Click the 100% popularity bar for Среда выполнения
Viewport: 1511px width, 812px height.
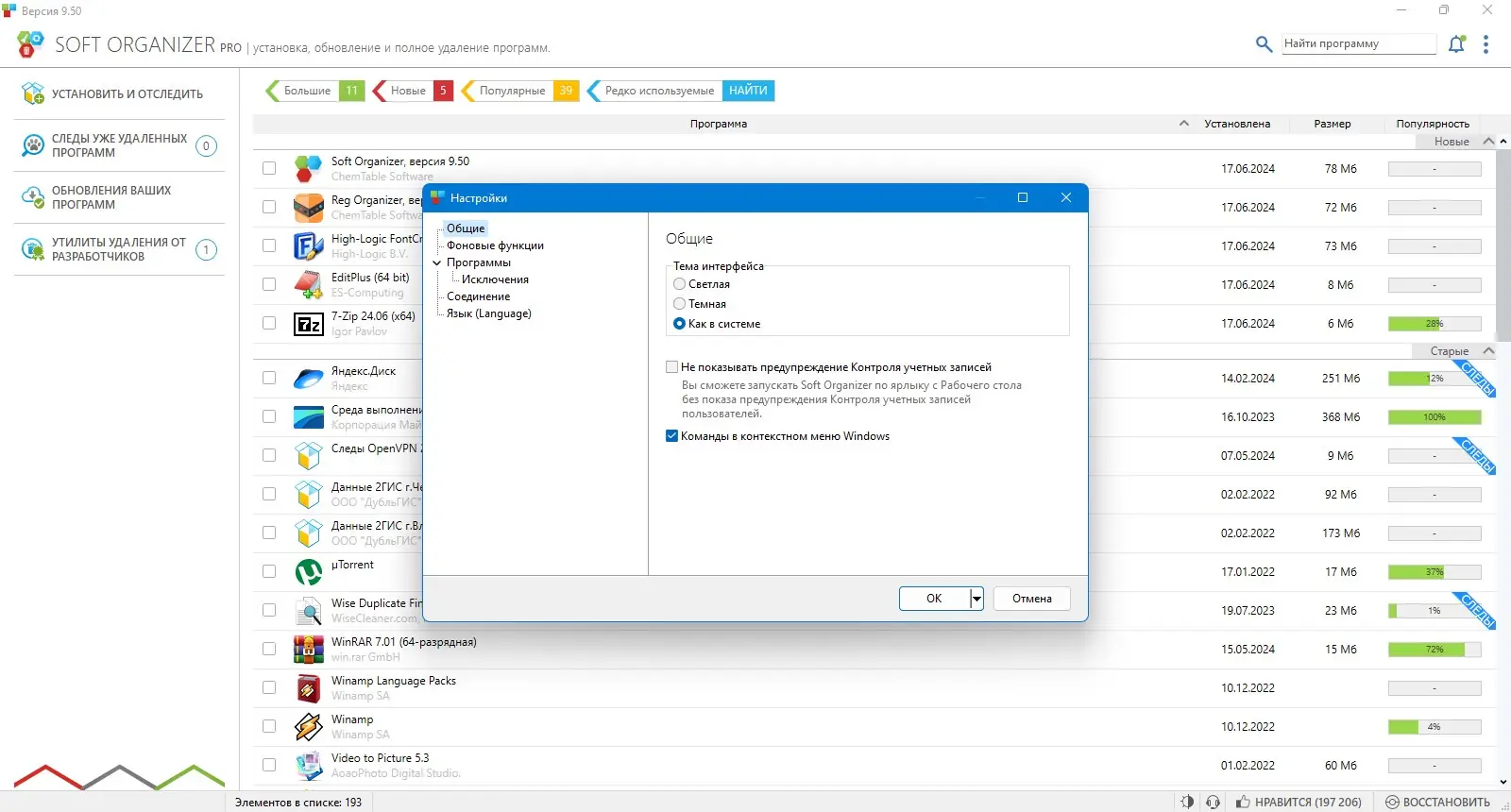pyautogui.click(x=1435, y=417)
